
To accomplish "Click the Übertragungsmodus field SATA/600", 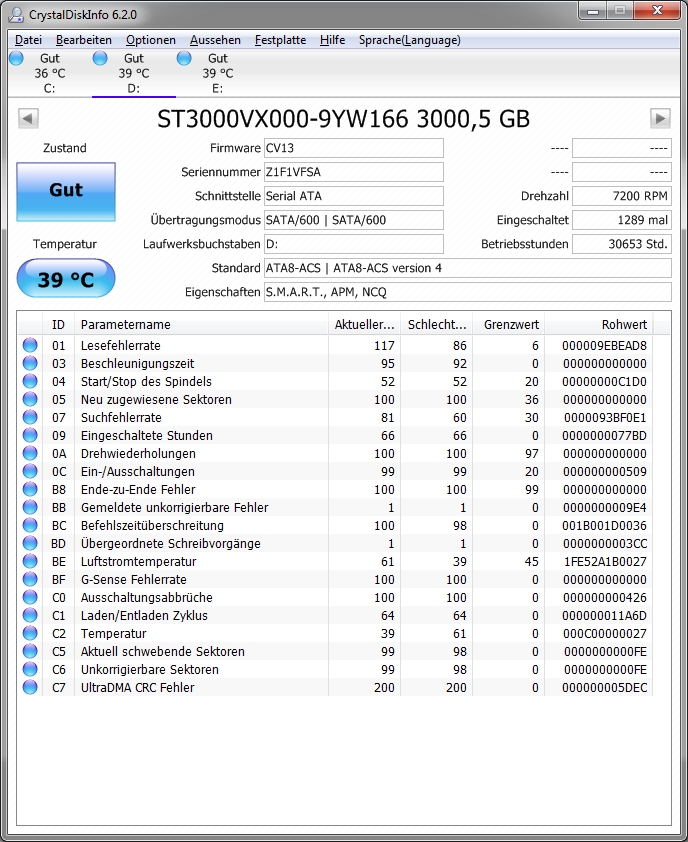I will (x=354, y=220).
